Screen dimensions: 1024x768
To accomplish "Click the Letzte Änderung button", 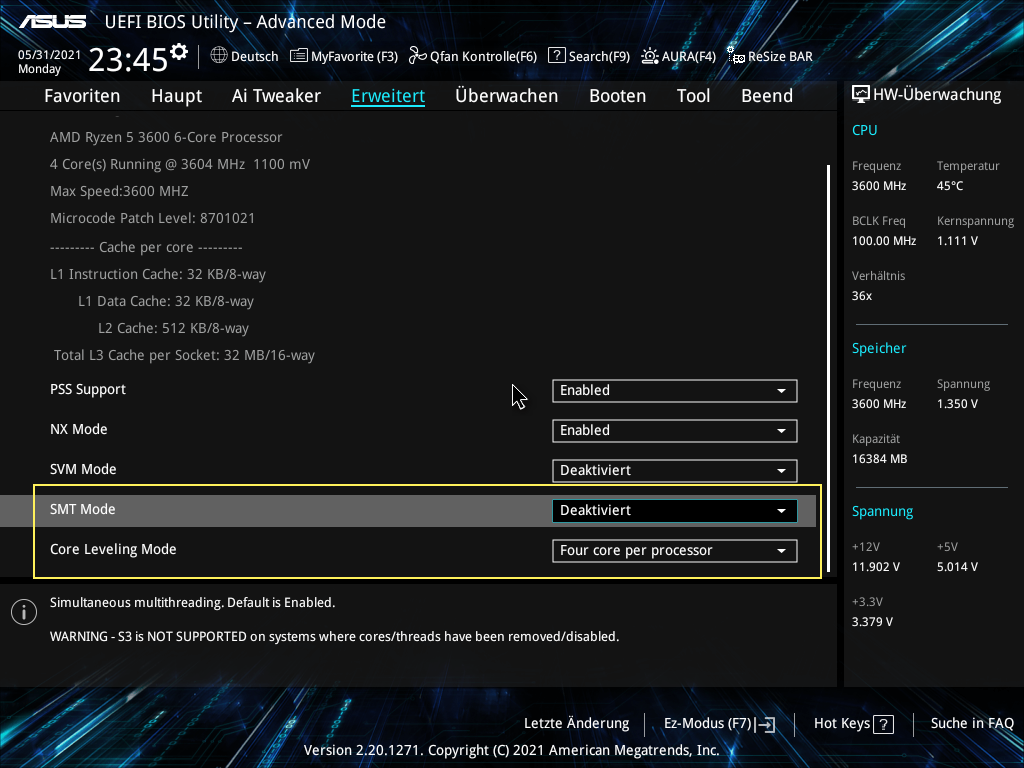I will point(576,723).
